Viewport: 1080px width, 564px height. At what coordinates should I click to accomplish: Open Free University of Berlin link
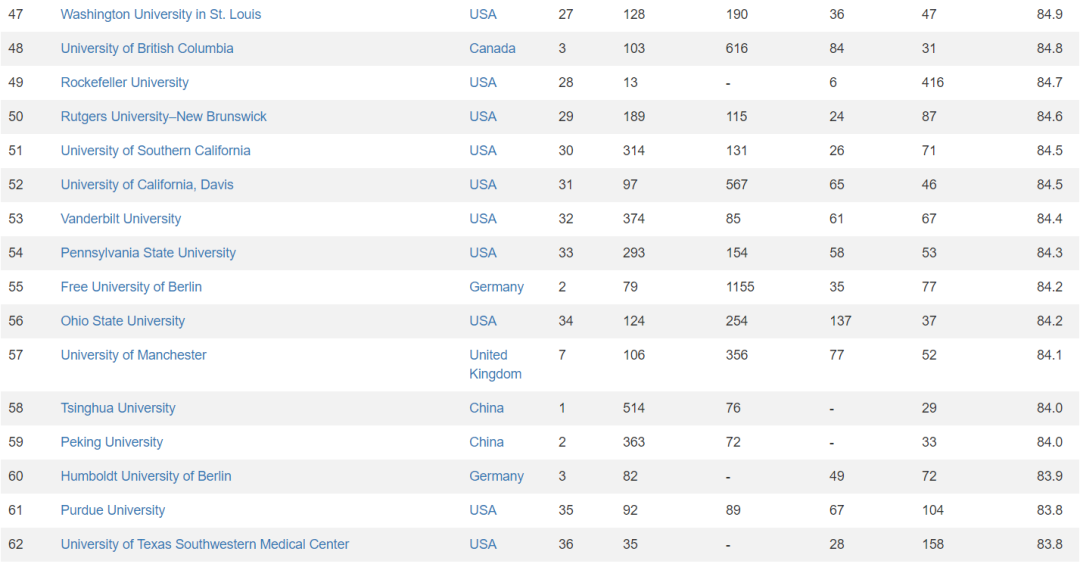click(x=131, y=287)
